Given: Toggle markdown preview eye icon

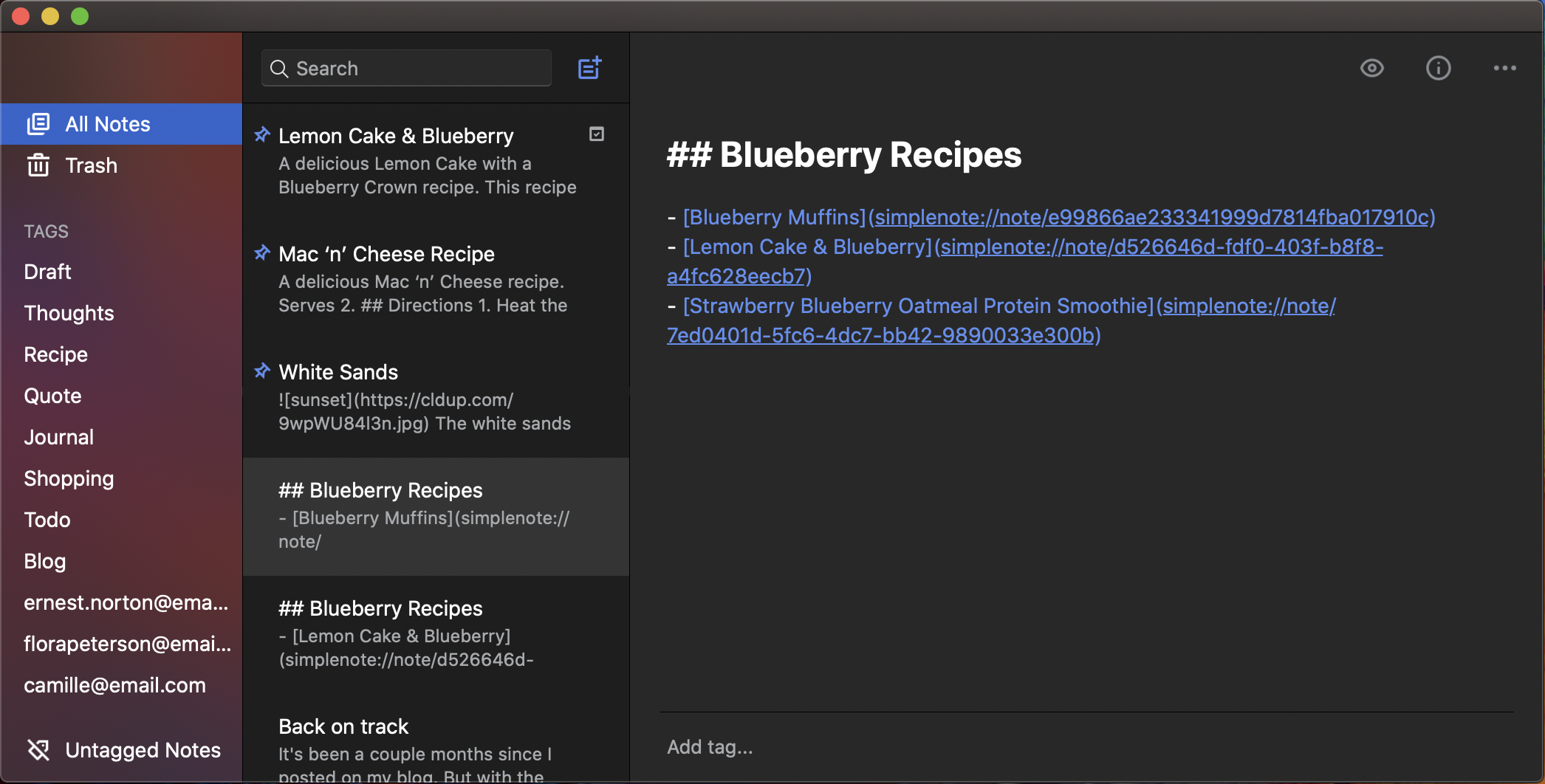Looking at the screenshot, I should pos(1371,69).
